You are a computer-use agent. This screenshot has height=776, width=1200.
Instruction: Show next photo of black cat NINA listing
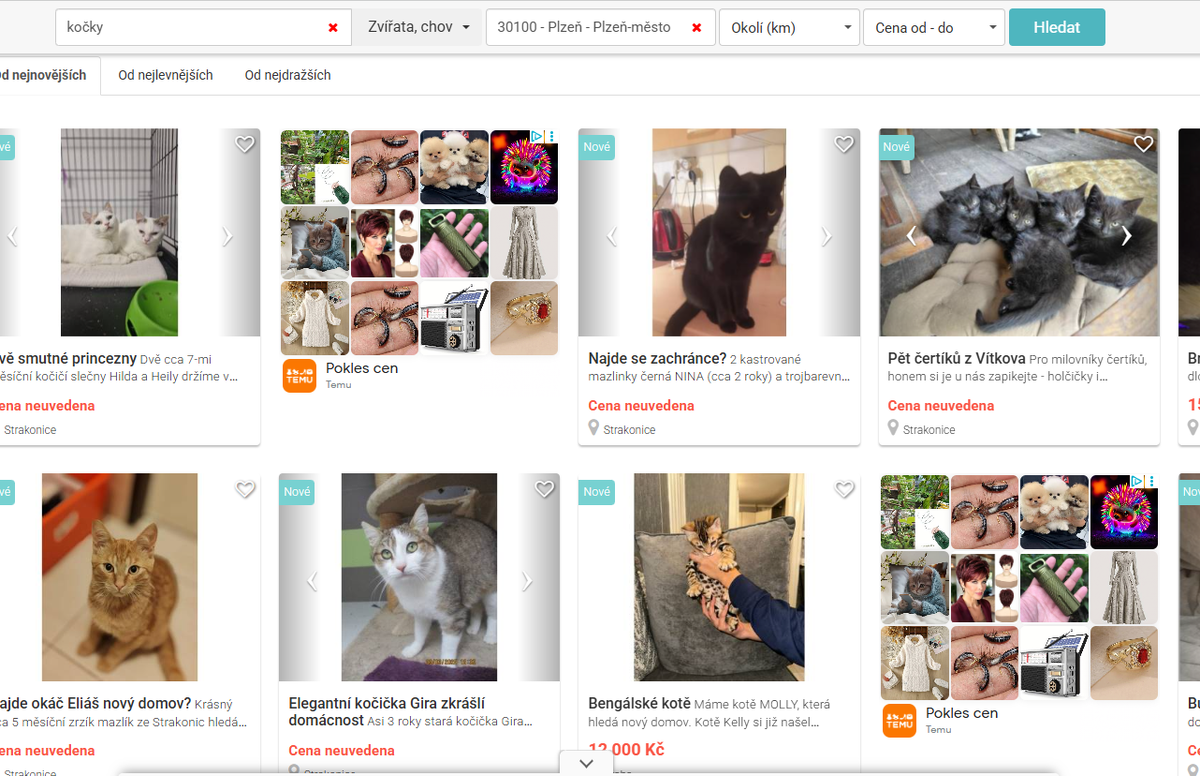coord(826,236)
